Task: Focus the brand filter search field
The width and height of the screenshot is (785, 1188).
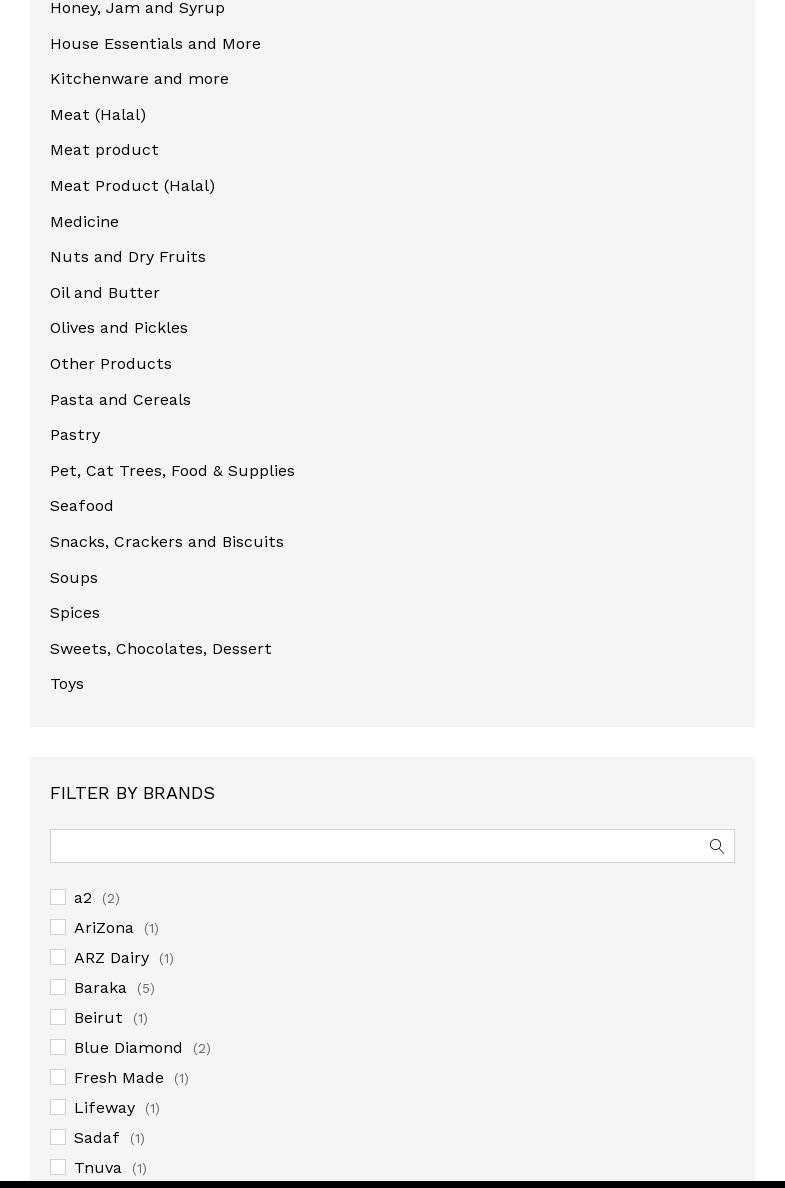Action: (392, 846)
